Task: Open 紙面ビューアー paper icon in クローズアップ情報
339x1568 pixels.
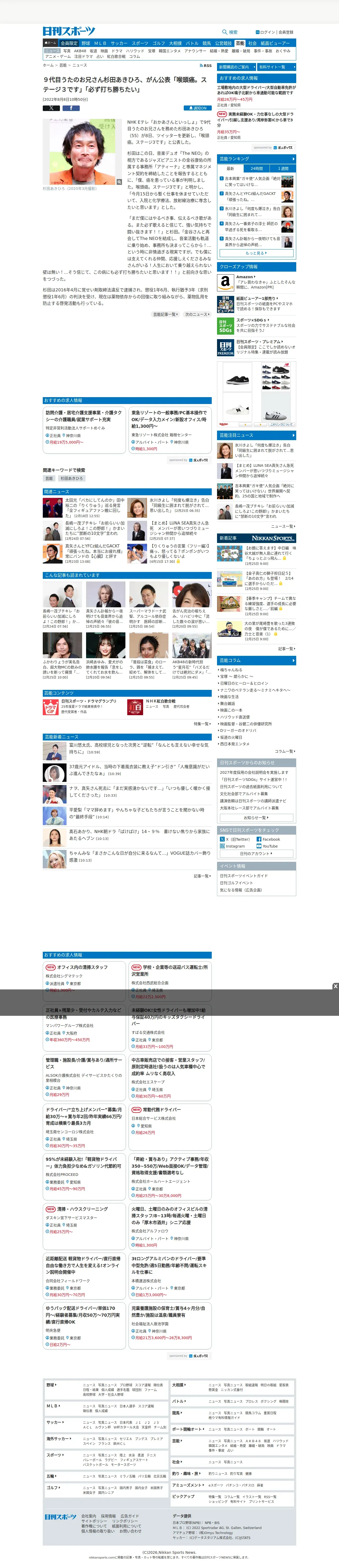Action: pos(225,304)
